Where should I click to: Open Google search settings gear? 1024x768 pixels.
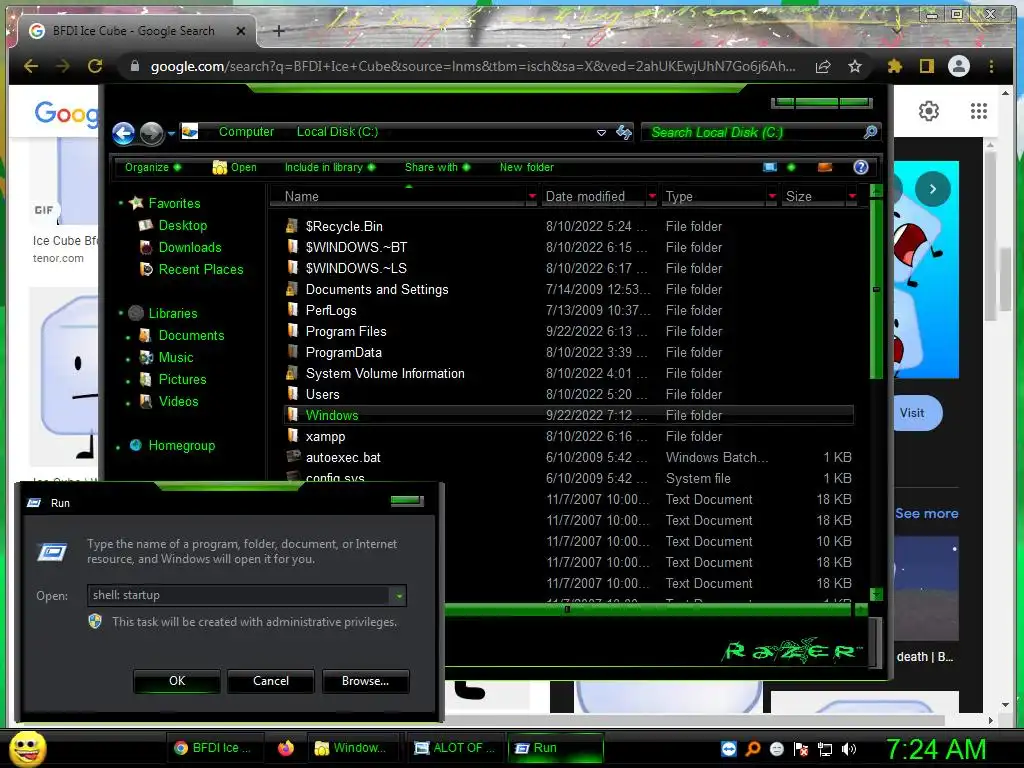pyautogui.click(x=929, y=111)
